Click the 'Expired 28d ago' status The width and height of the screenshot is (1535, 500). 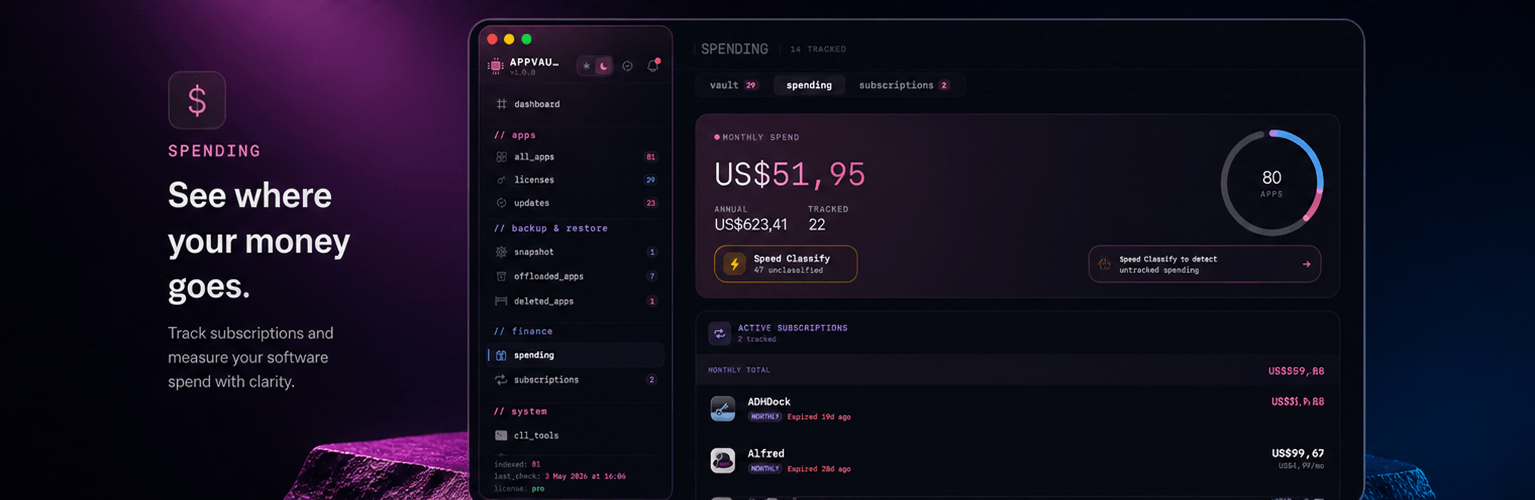click(x=819, y=468)
